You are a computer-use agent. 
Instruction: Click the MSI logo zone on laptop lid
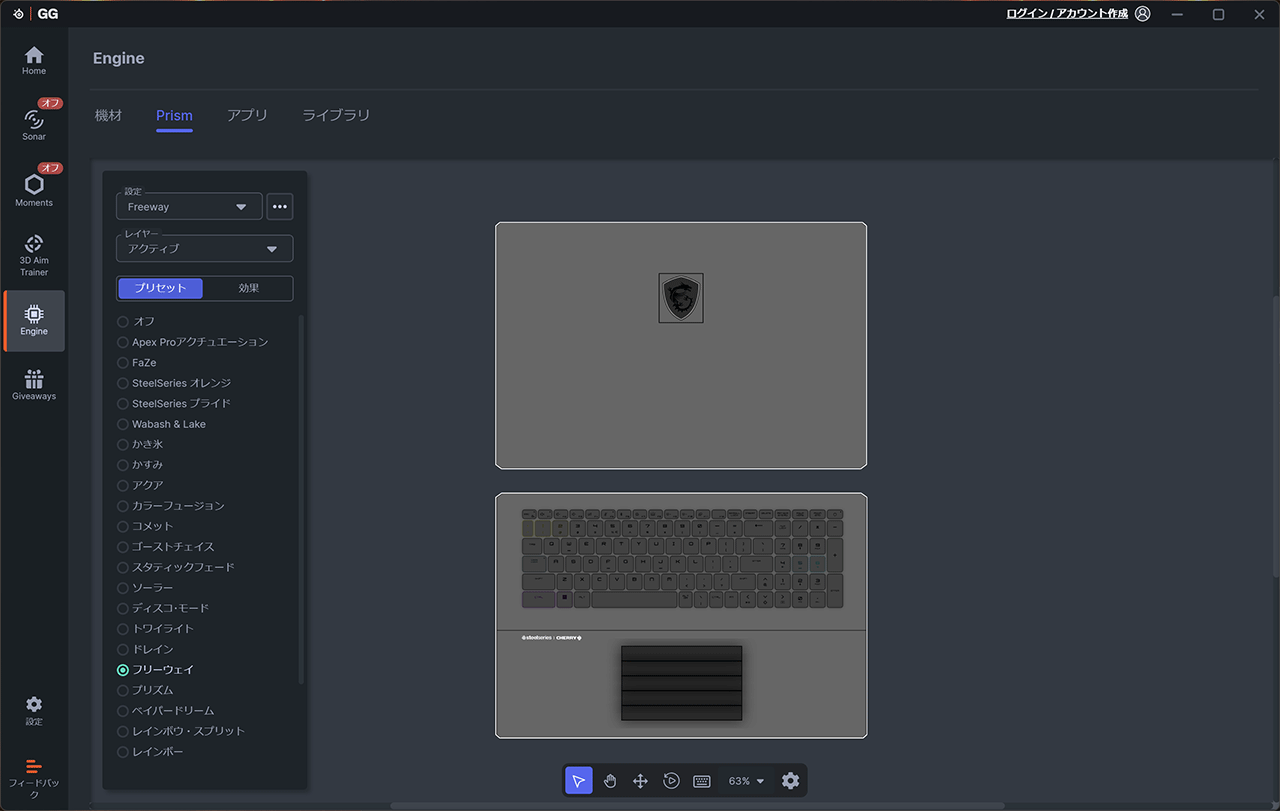pyautogui.click(x=680, y=298)
